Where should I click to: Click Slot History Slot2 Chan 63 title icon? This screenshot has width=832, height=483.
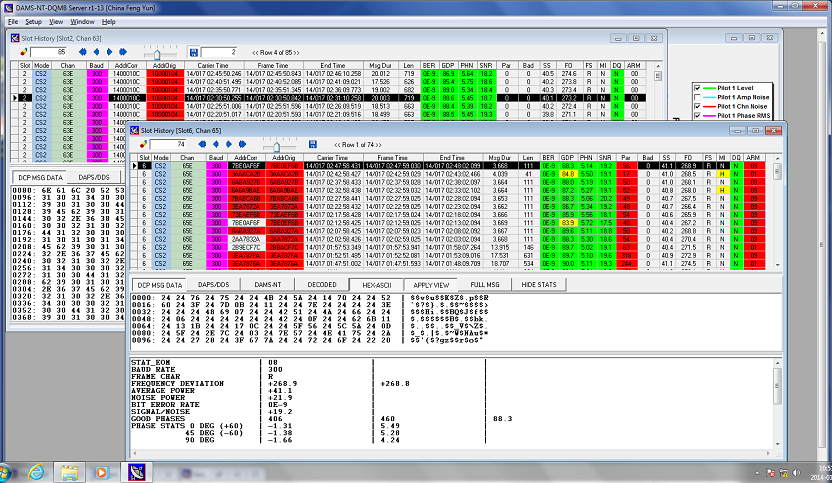pyautogui.click(x=15, y=38)
